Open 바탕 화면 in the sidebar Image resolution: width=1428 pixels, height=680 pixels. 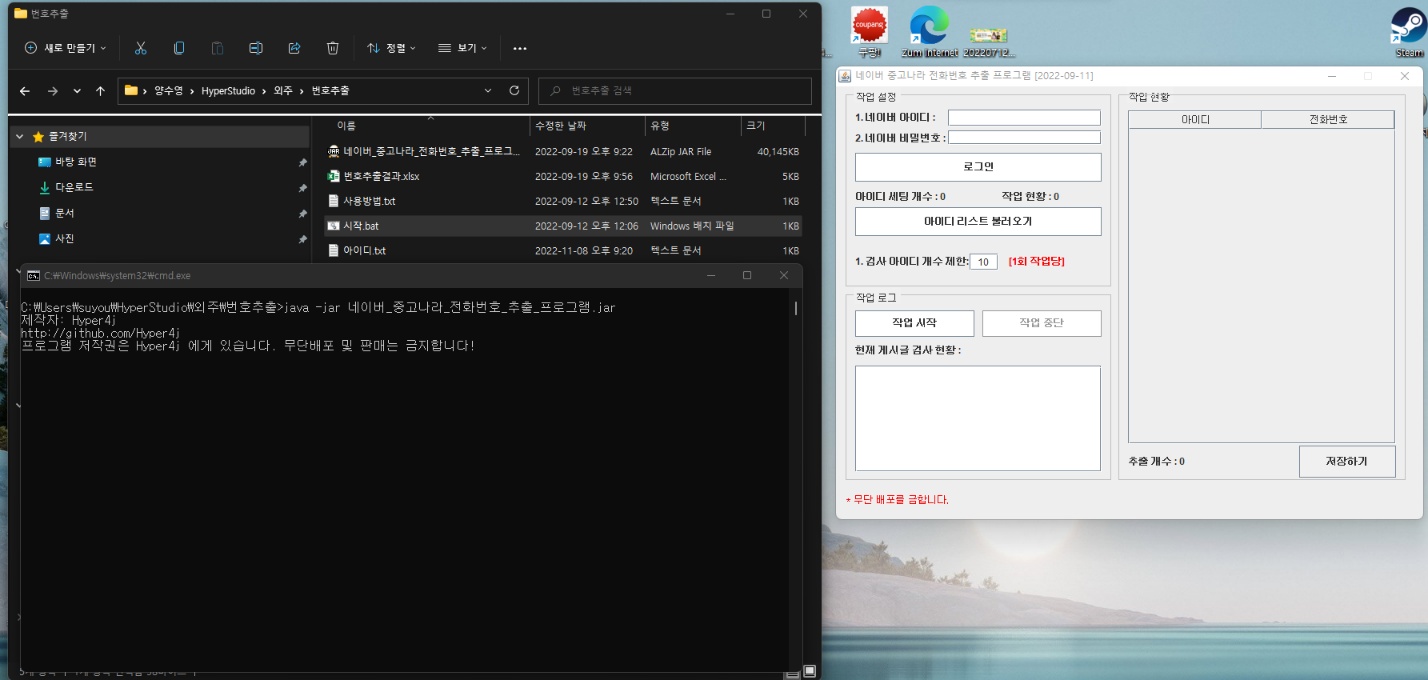pyautogui.click(x=75, y=162)
